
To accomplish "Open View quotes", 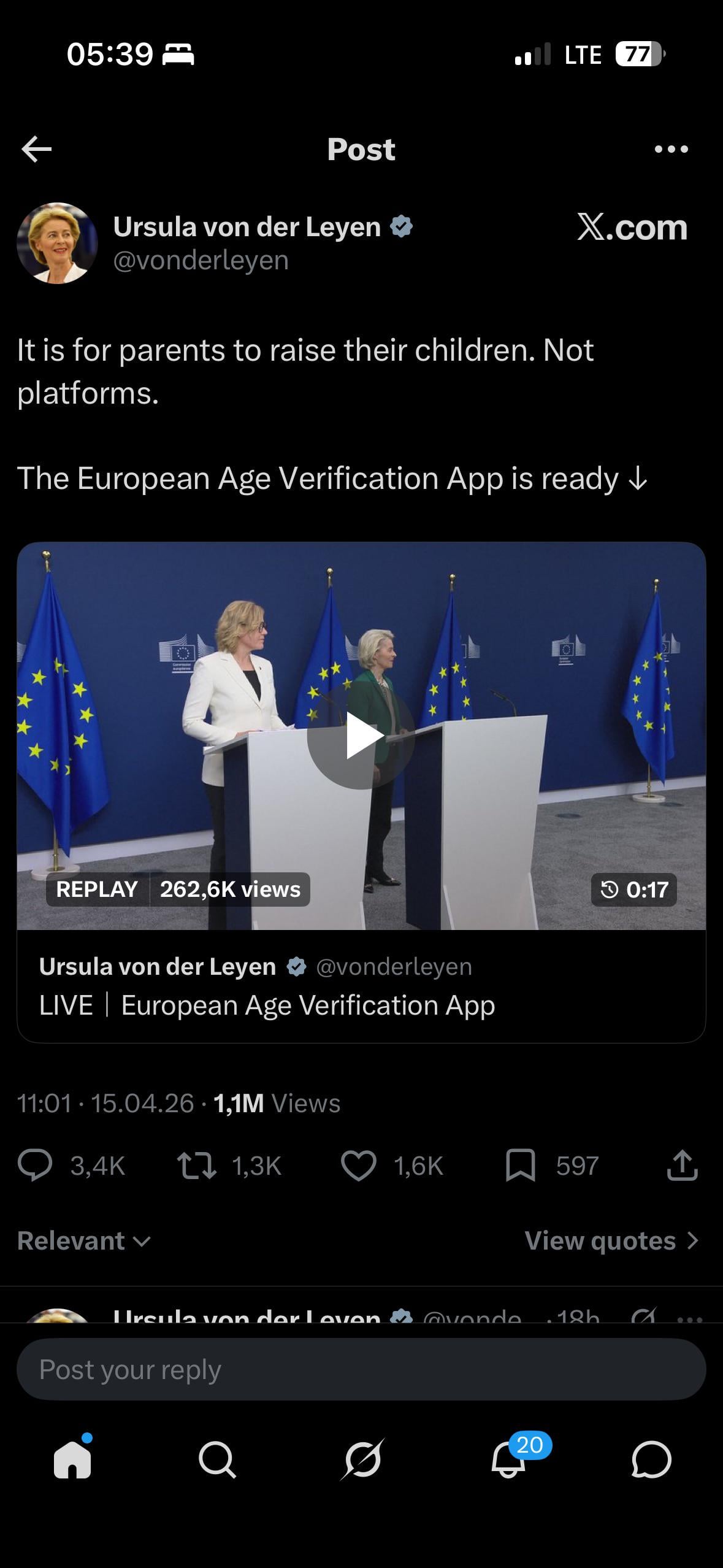I will 611,1240.
